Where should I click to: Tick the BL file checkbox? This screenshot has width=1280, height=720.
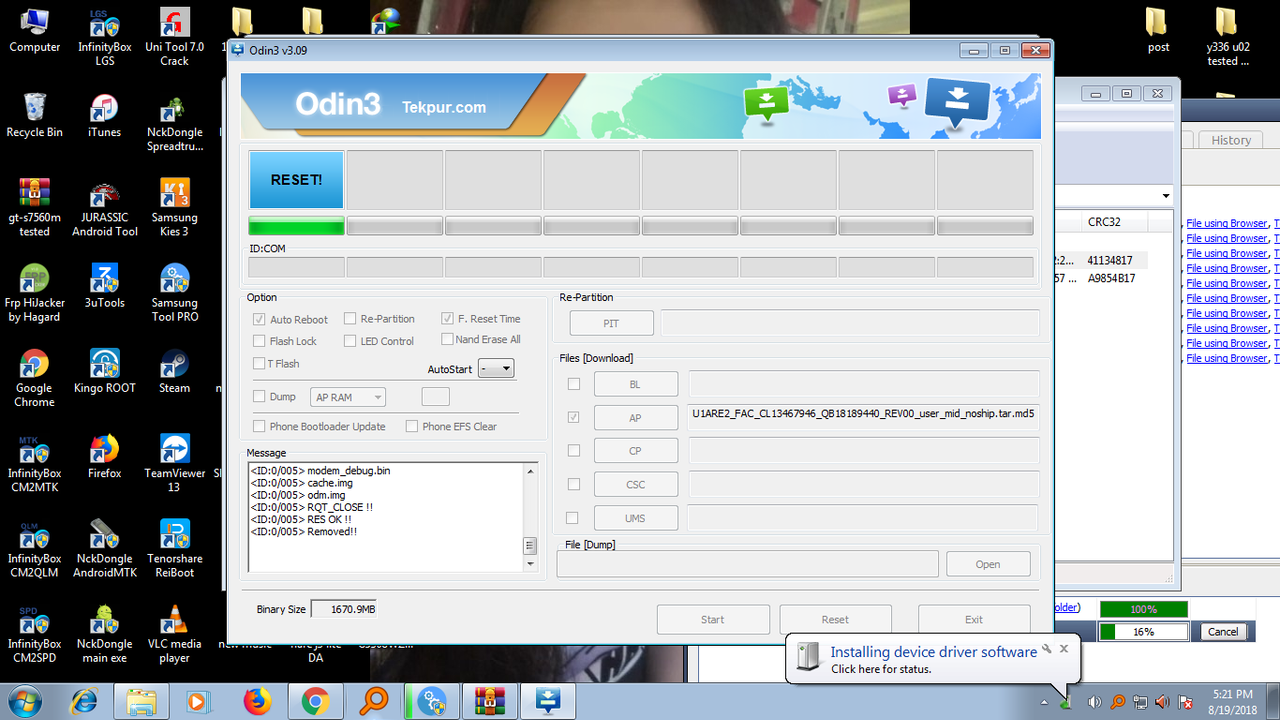573,384
